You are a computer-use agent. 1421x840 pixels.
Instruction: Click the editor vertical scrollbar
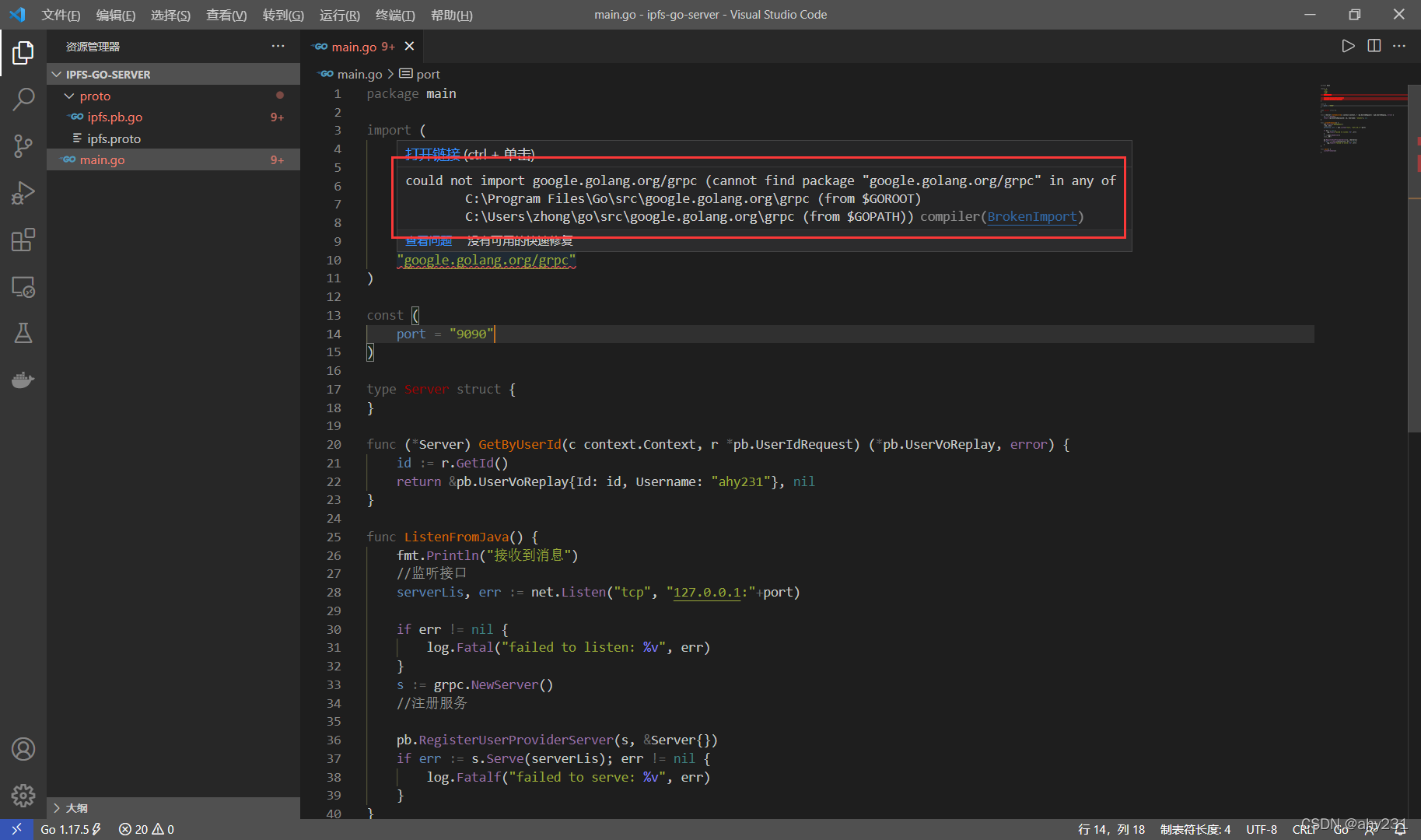[1414, 257]
